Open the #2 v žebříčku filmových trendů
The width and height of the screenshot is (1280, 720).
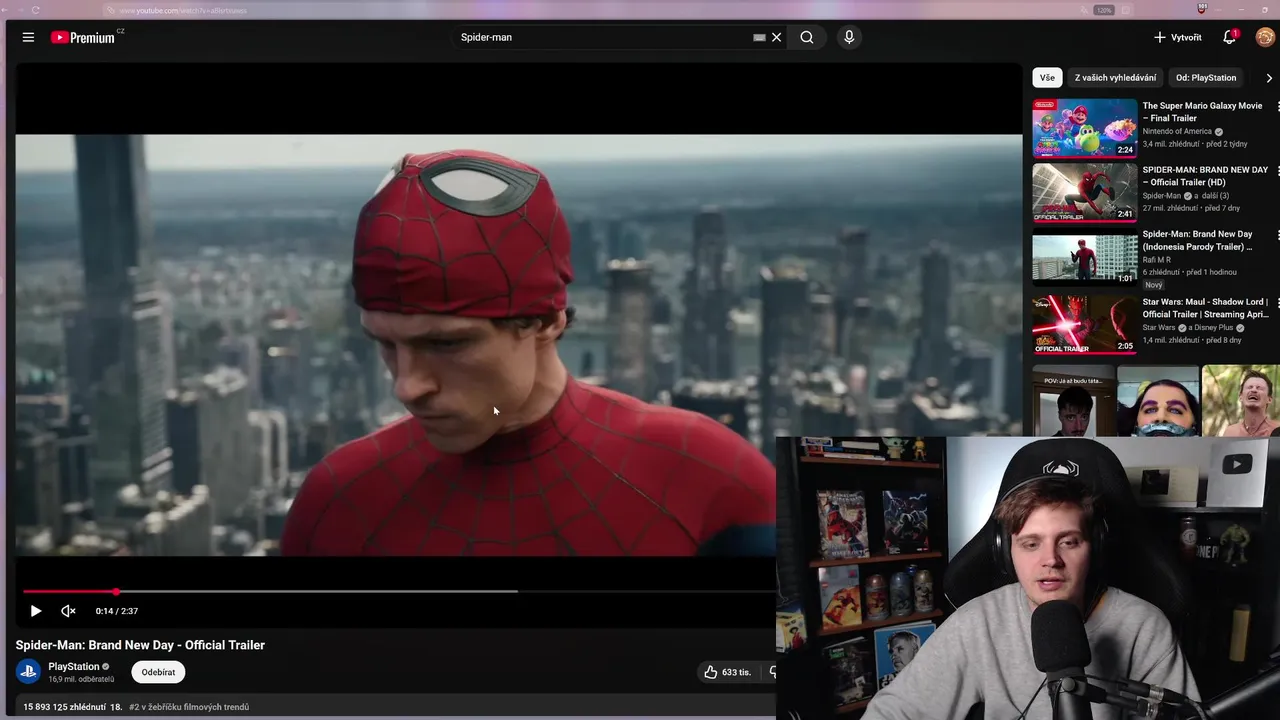[189, 707]
